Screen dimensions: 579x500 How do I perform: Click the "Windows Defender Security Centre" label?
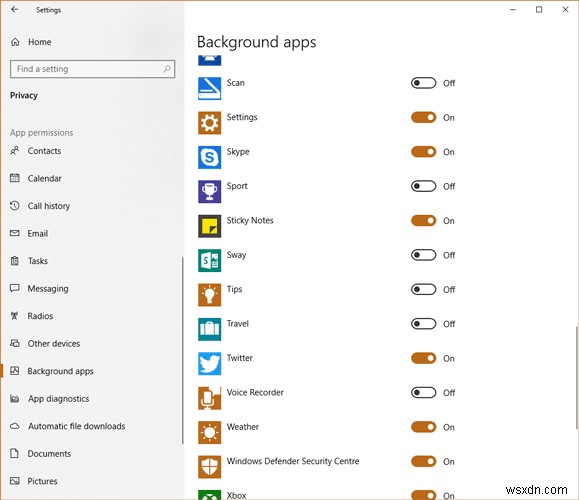293,461
